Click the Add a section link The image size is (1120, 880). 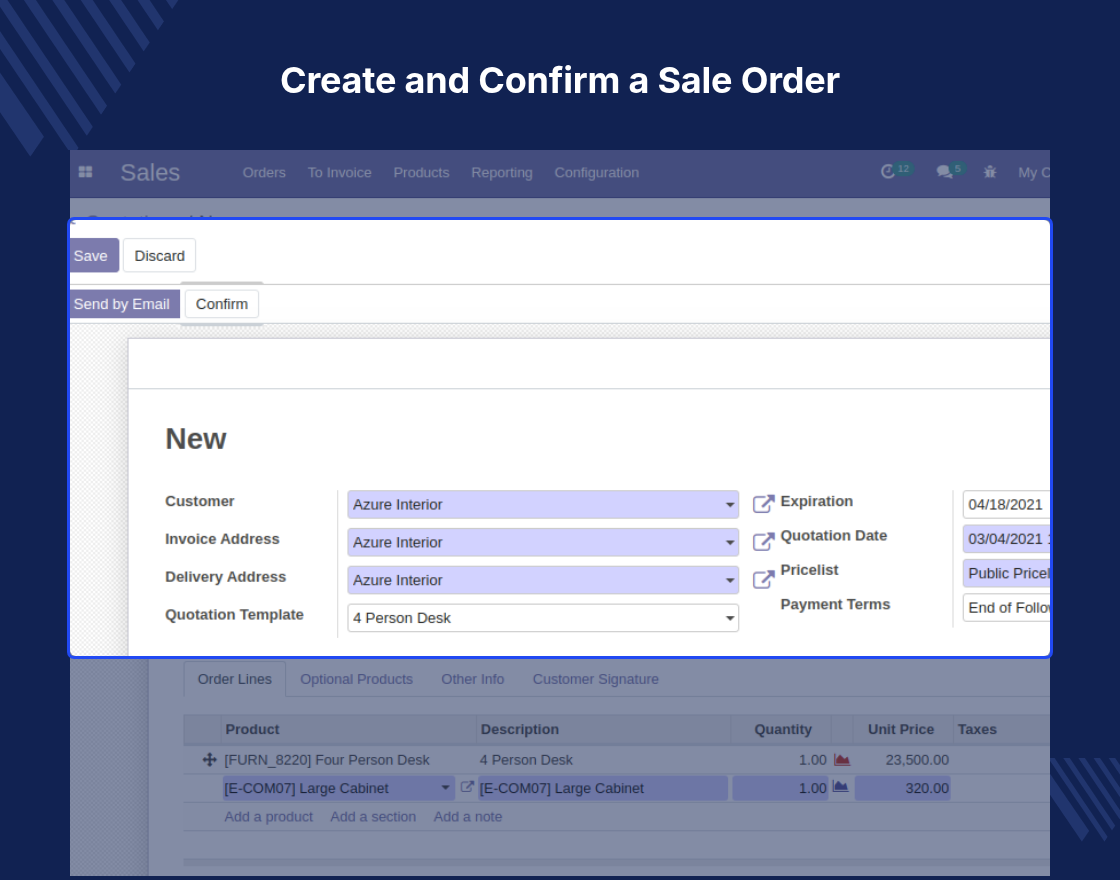373,816
